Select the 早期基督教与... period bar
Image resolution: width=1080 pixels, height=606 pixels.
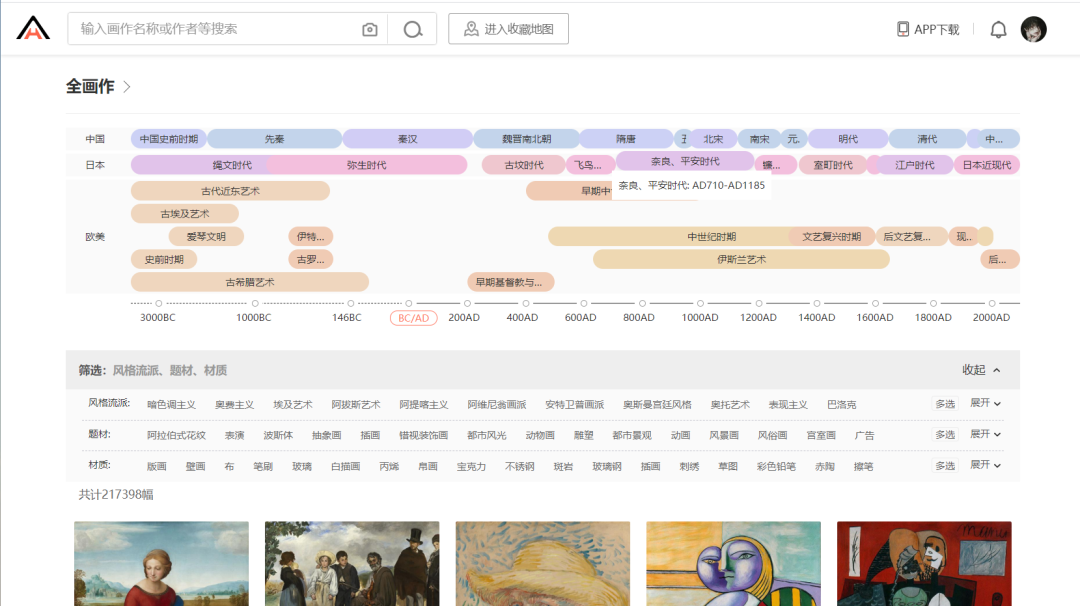pyautogui.click(x=510, y=282)
